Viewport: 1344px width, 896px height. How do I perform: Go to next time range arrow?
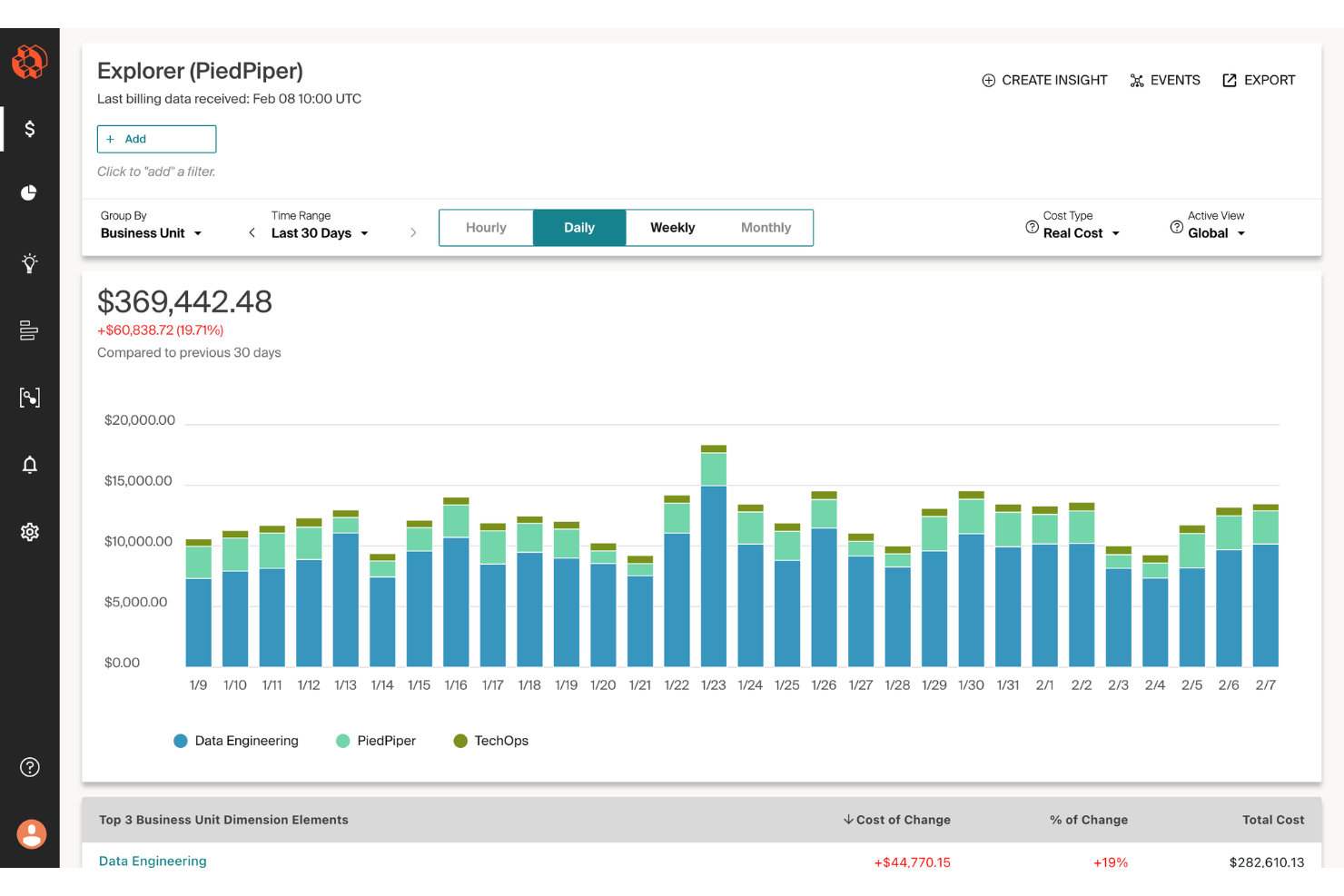point(413,233)
